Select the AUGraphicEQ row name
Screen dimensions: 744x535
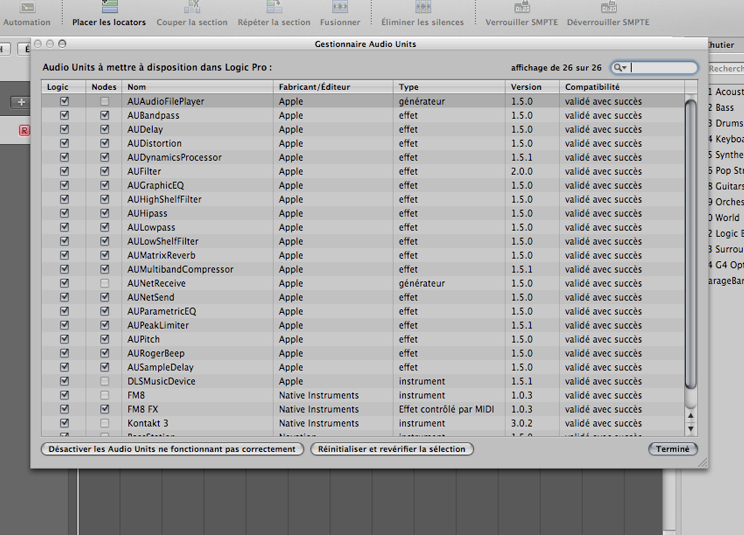[x=156, y=185]
